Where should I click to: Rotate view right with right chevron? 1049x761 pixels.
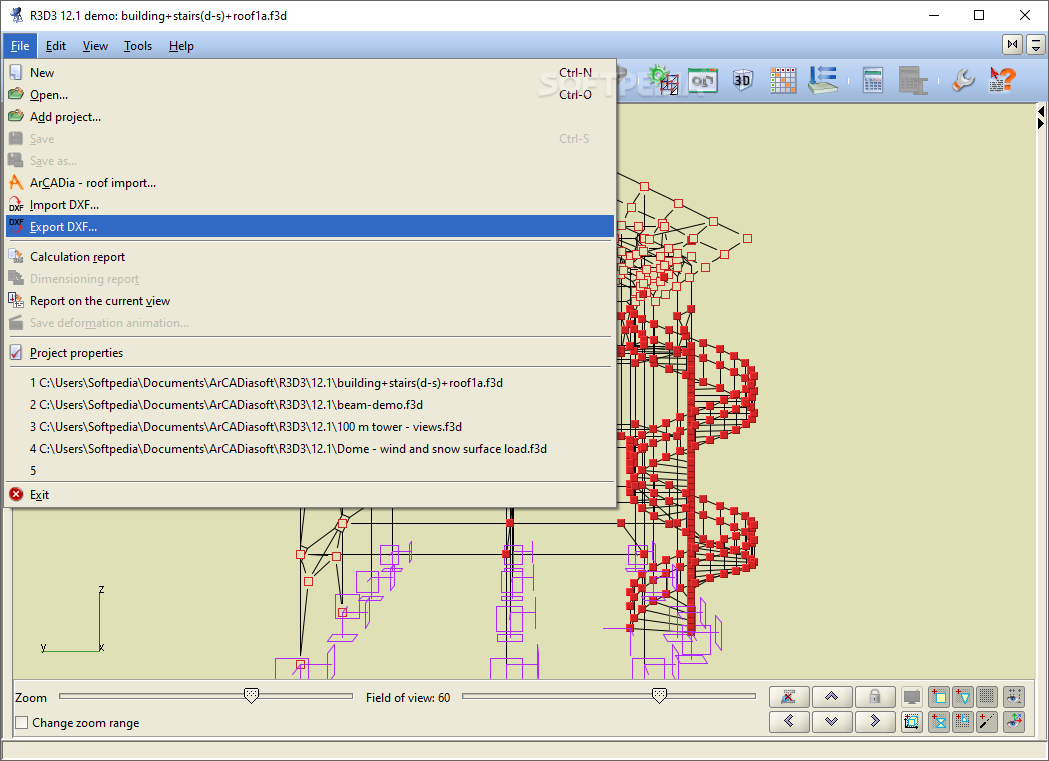[875, 721]
